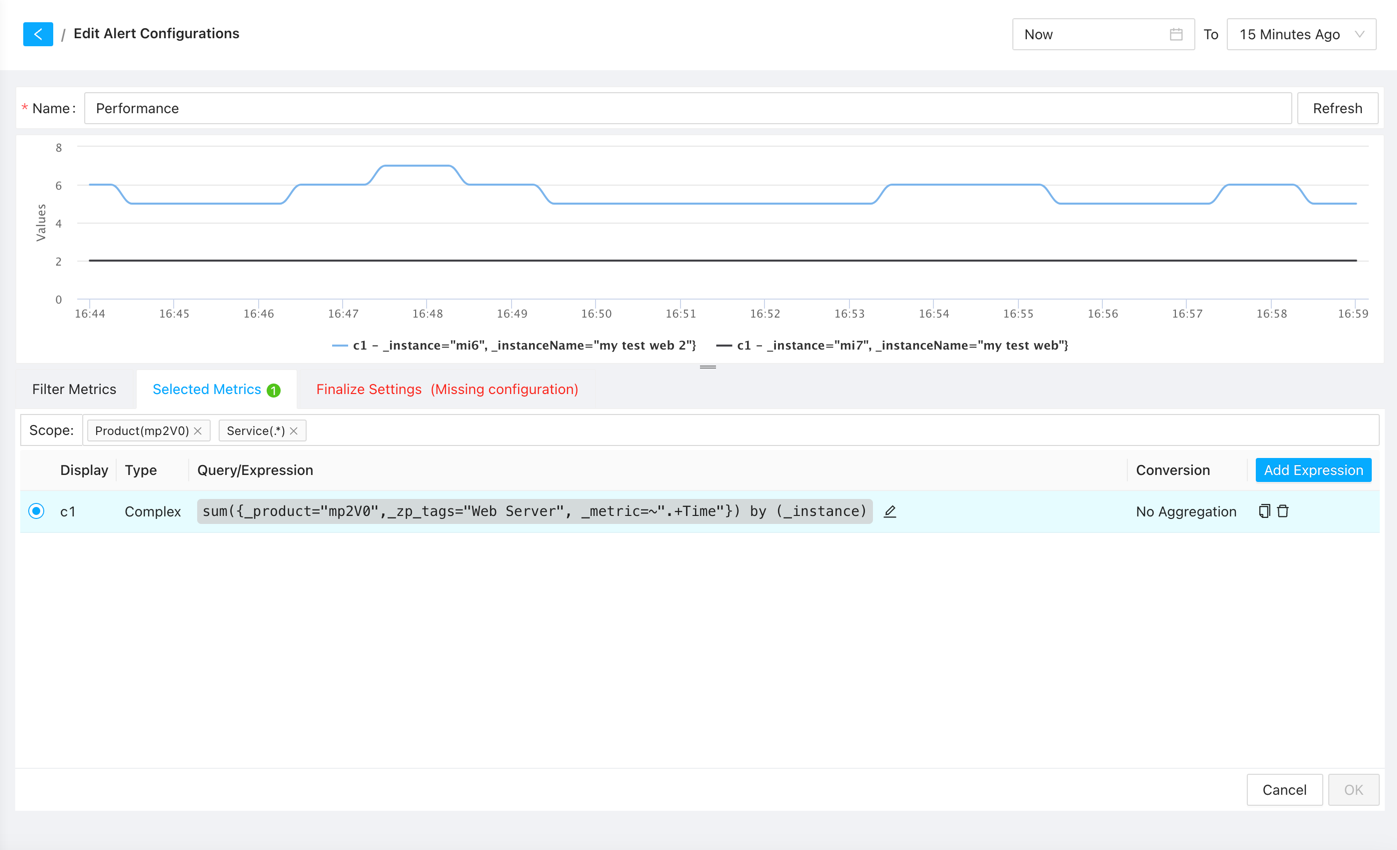
Task: Expand the 15 Minutes Ago dropdown
Action: tap(1300, 34)
